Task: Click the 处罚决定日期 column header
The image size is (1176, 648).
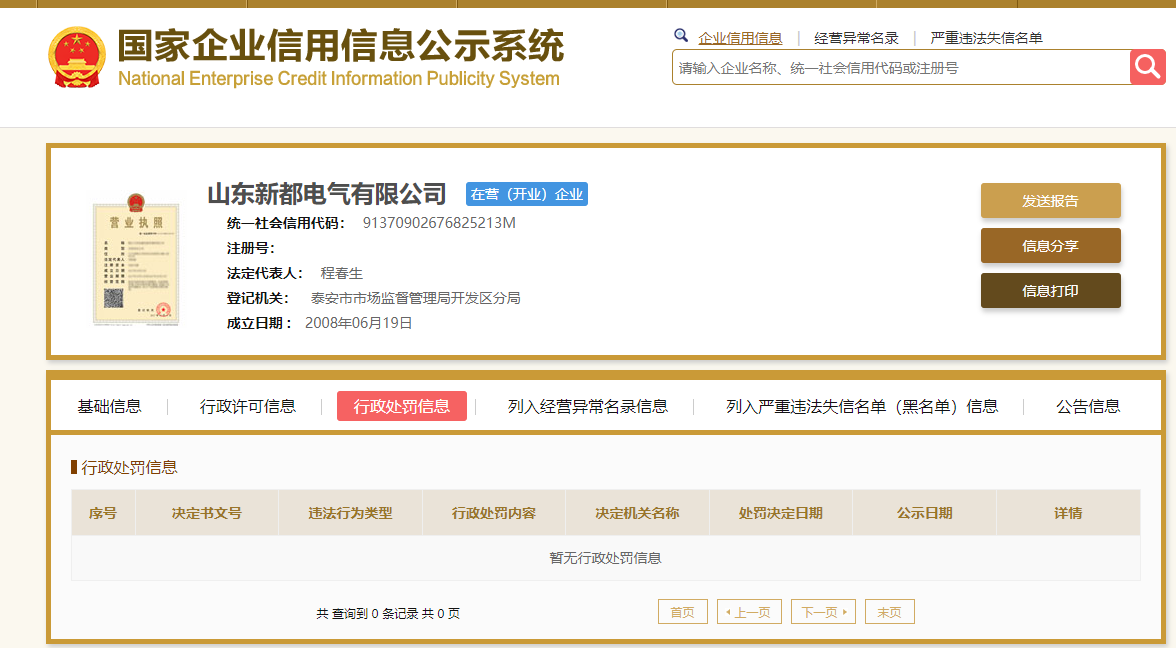Action: [781, 513]
